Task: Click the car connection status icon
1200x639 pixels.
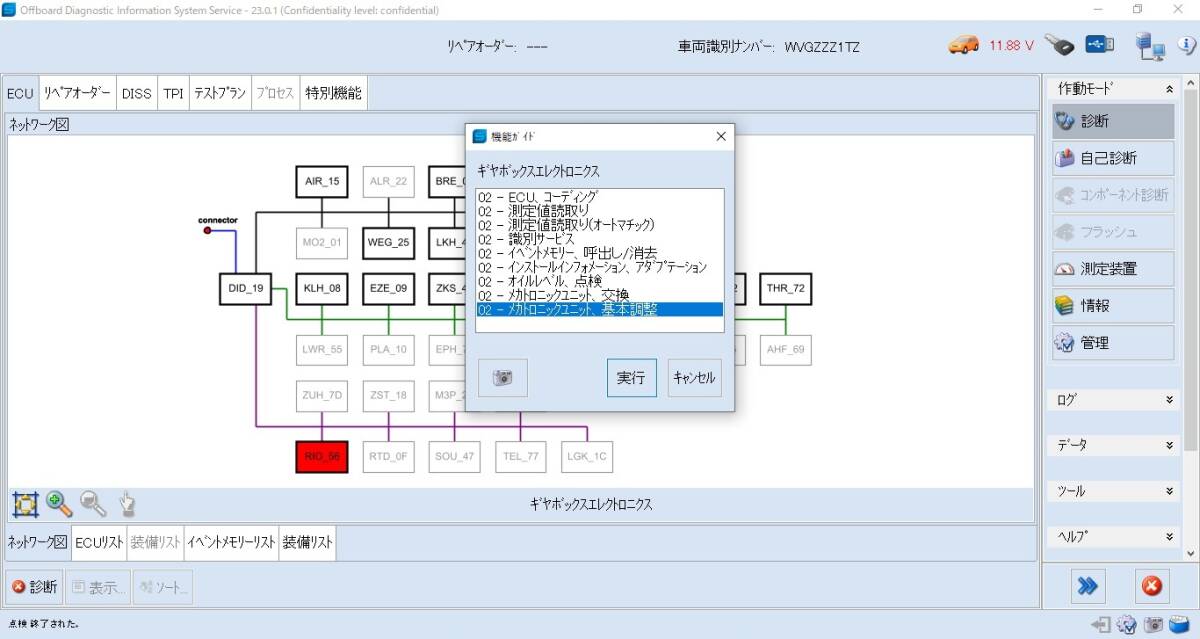Action: [964, 45]
